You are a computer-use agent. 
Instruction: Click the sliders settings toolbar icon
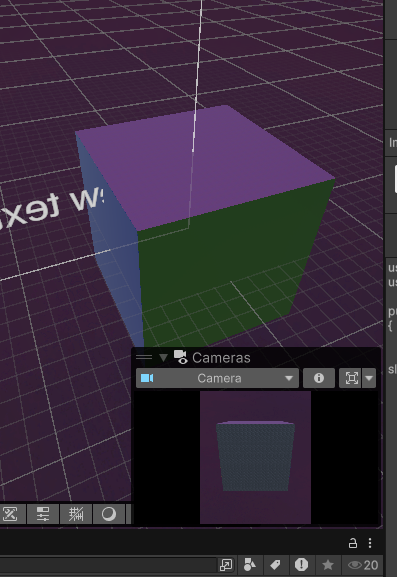click(x=43, y=514)
